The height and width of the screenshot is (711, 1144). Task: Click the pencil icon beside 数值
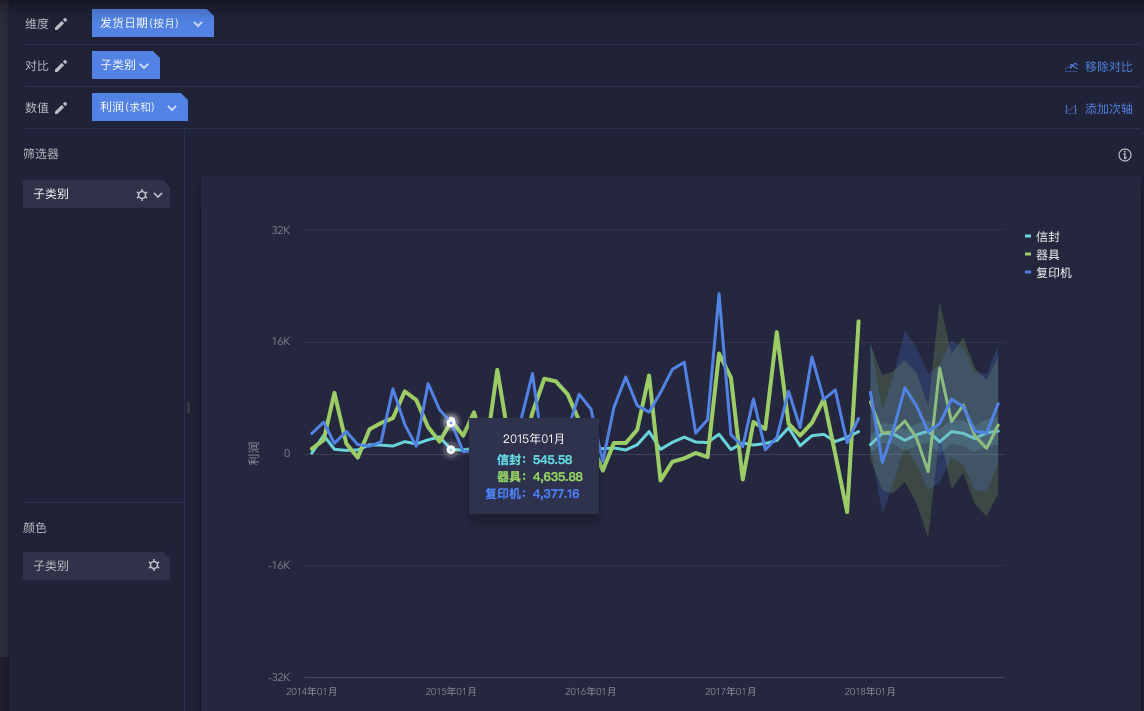pyautogui.click(x=61, y=108)
